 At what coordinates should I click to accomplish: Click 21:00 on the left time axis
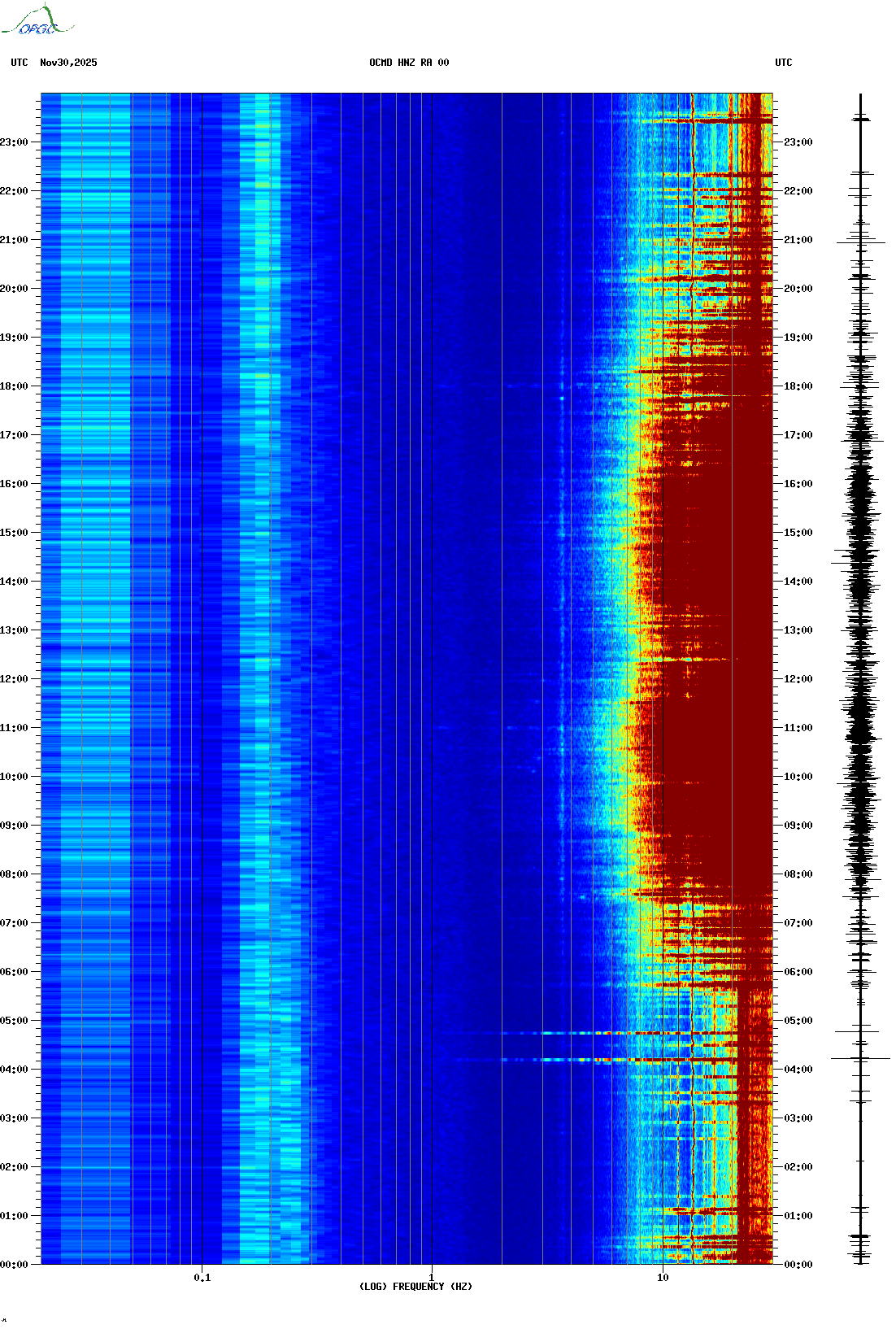coord(14,240)
